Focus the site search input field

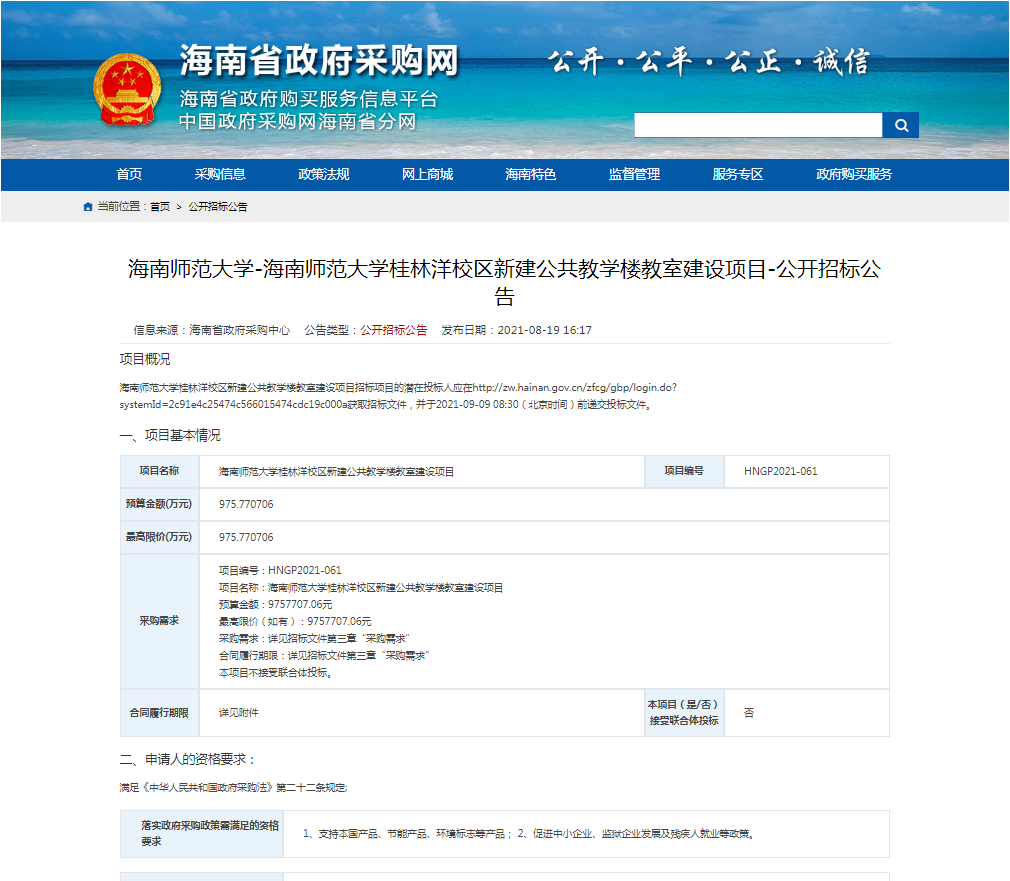pyautogui.click(x=758, y=125)
